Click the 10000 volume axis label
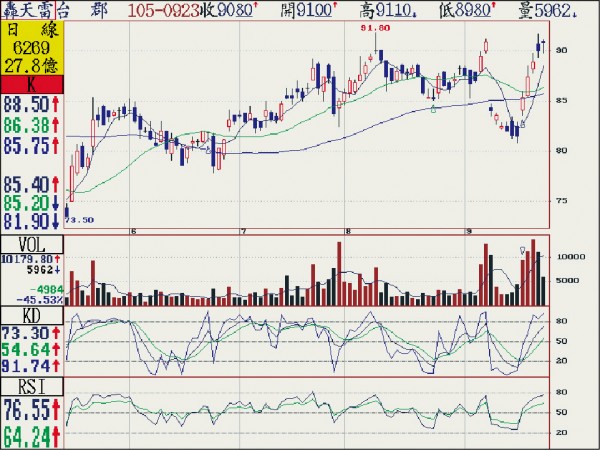 [x=571, y=257]
